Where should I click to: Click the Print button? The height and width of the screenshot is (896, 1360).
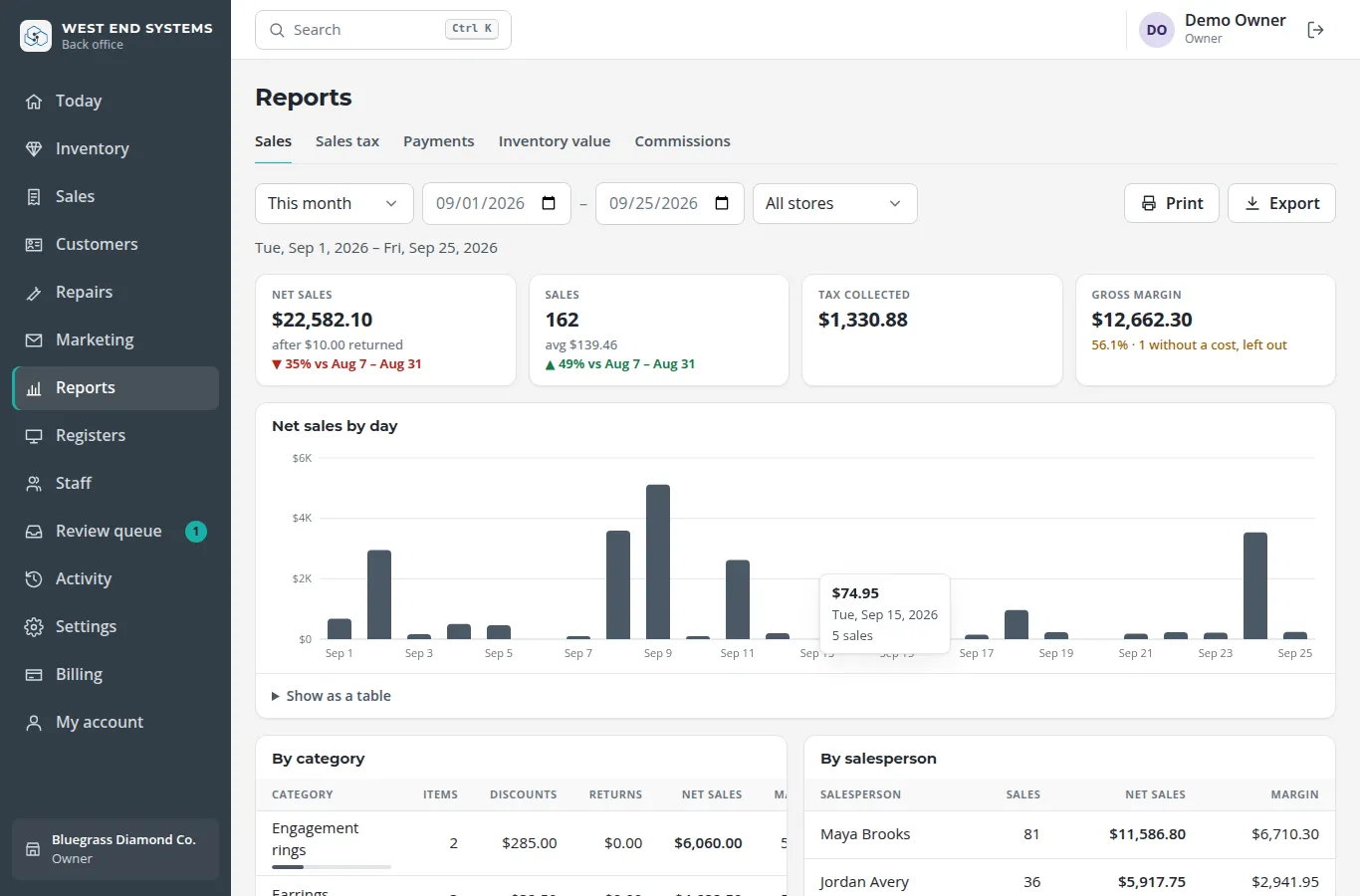(1172, 203)
